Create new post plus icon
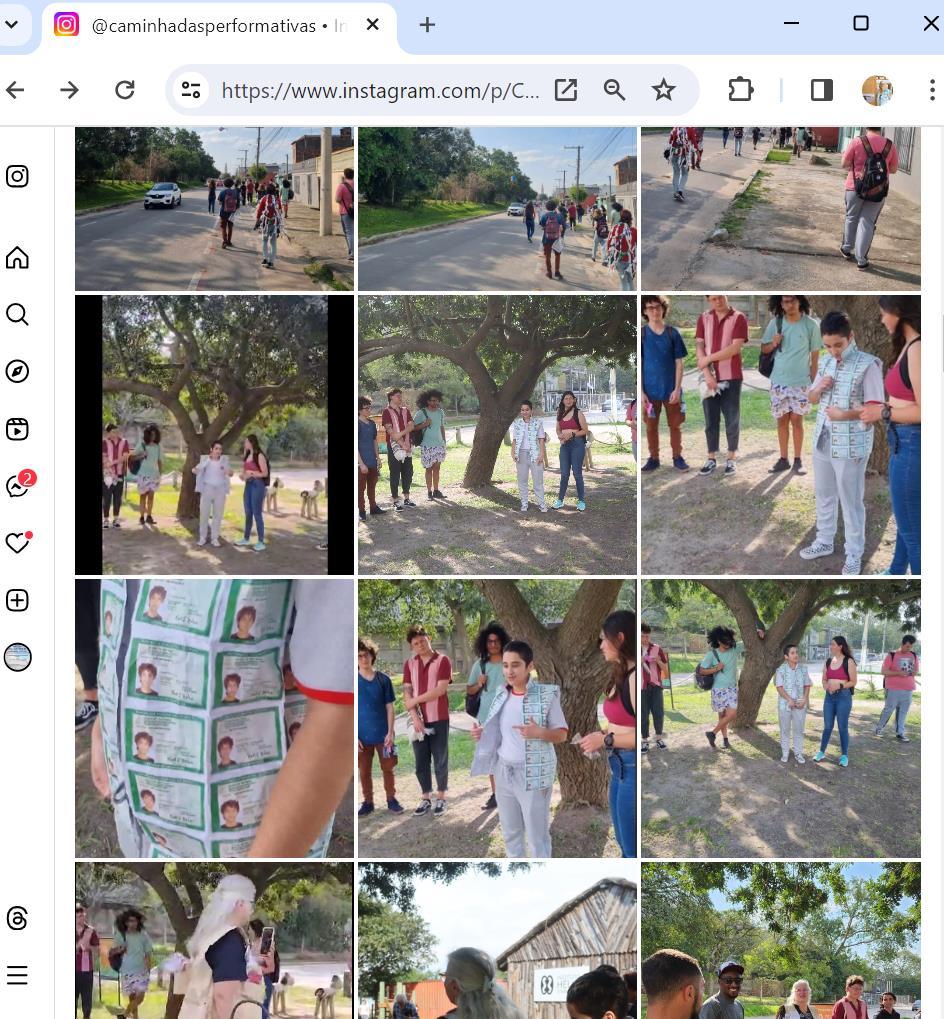Viewport: 944px width, 1019px height. 18,600
